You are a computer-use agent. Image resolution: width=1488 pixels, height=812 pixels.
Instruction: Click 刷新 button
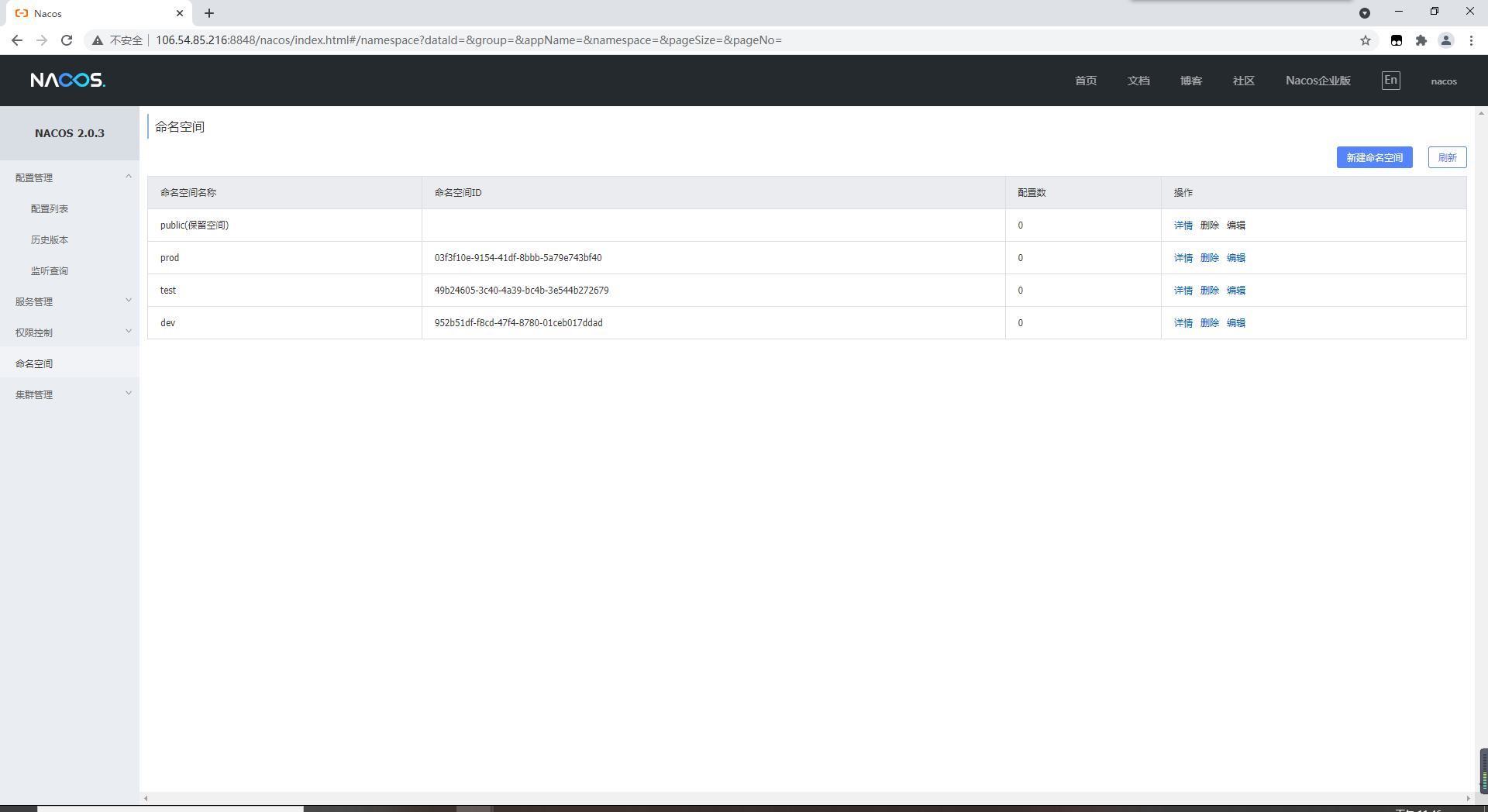[1447, 157]
